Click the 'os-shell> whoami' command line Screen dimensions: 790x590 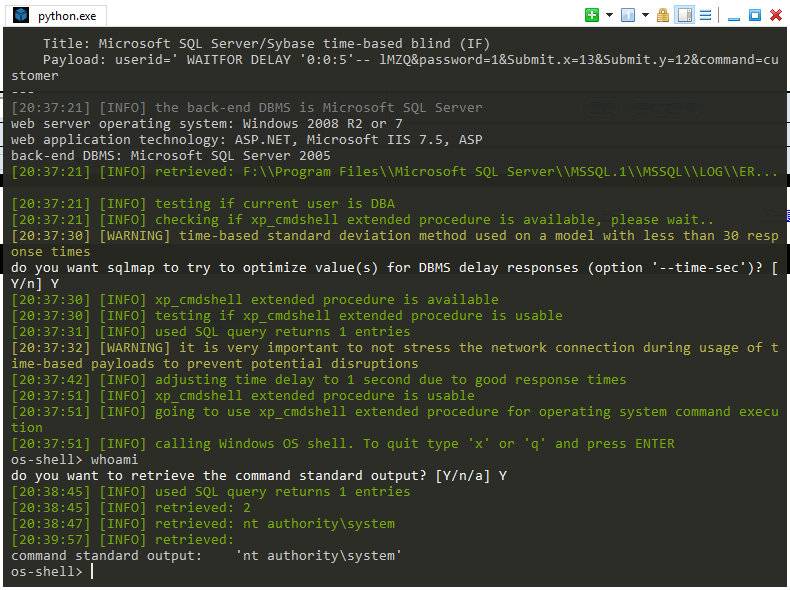(75, 460)
